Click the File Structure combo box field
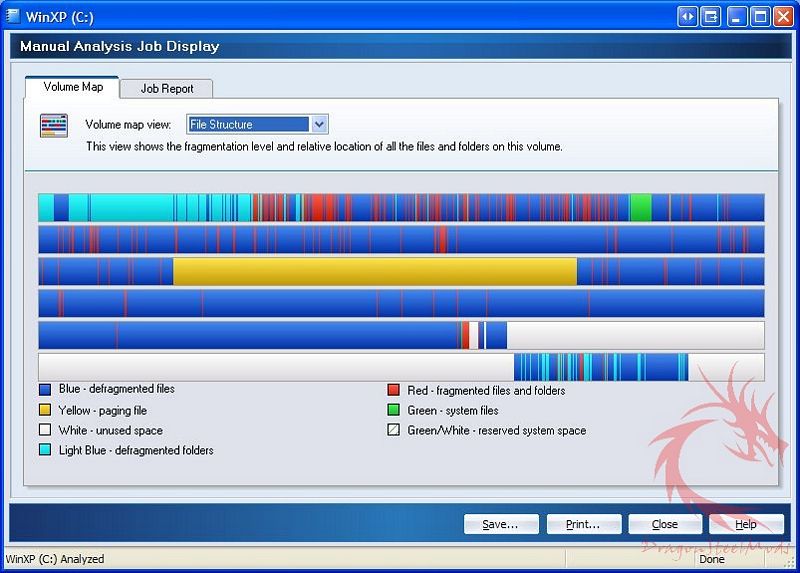 point(248,125)
